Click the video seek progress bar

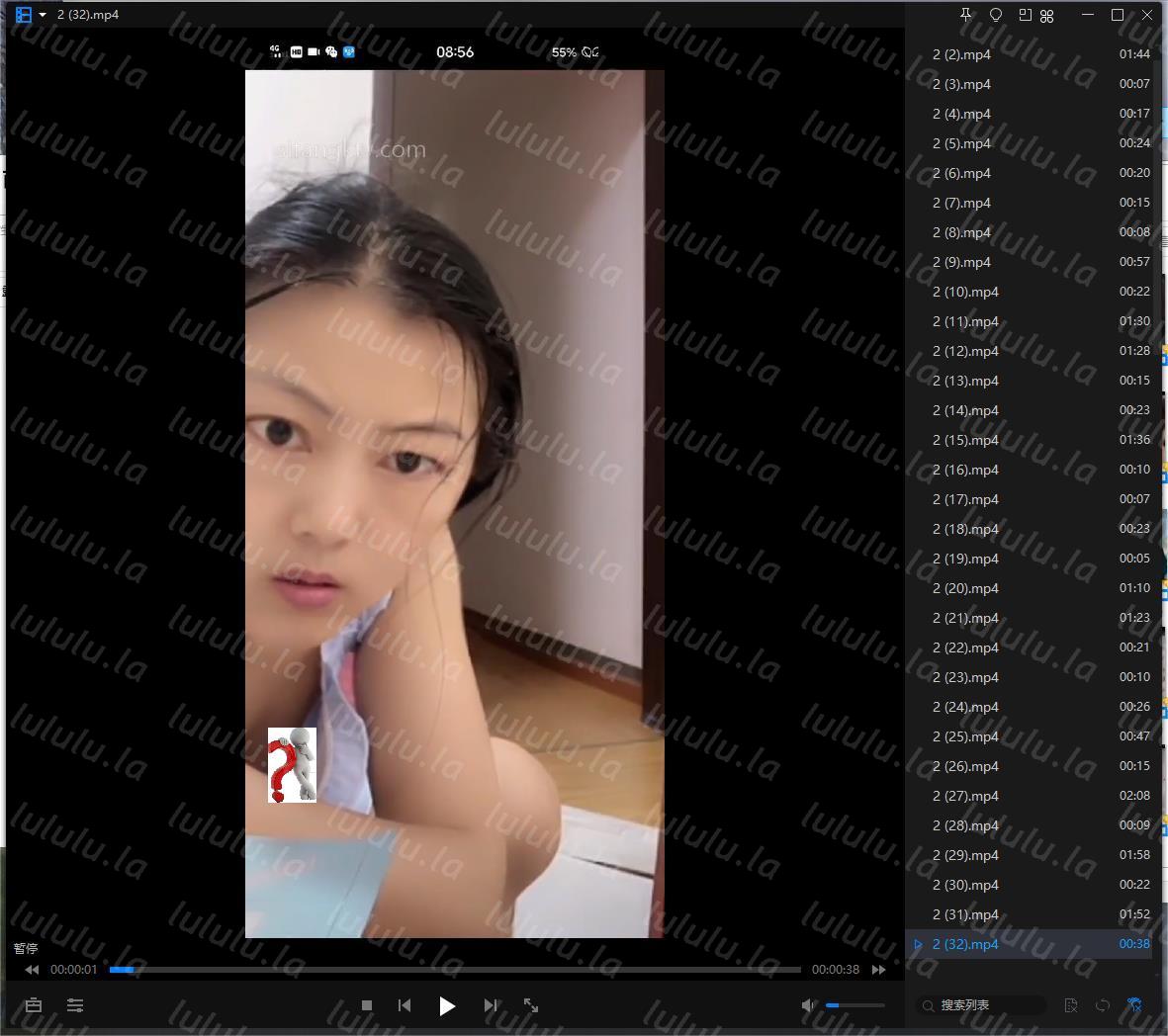[455, 970]
